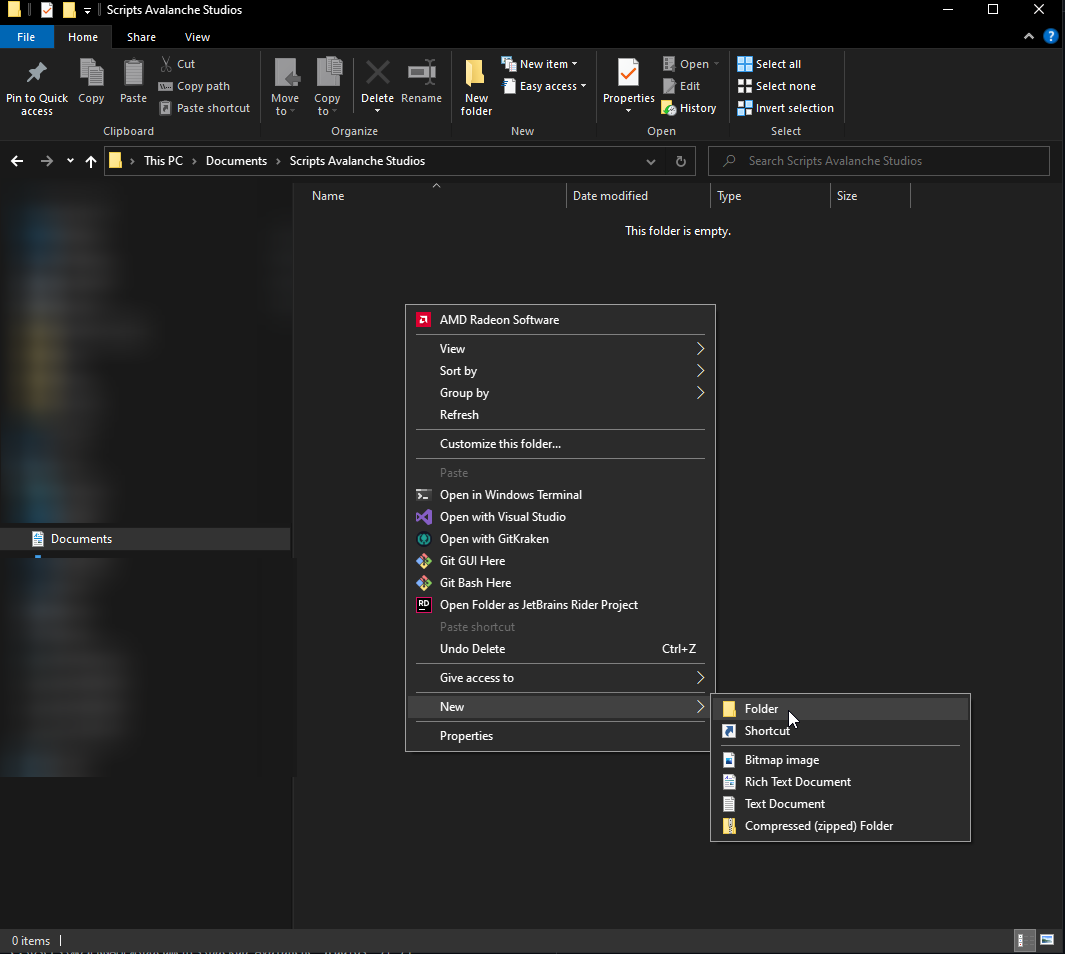Switch to details view layout icon
Screen dimensions: 1065x954
point(1025,940)
